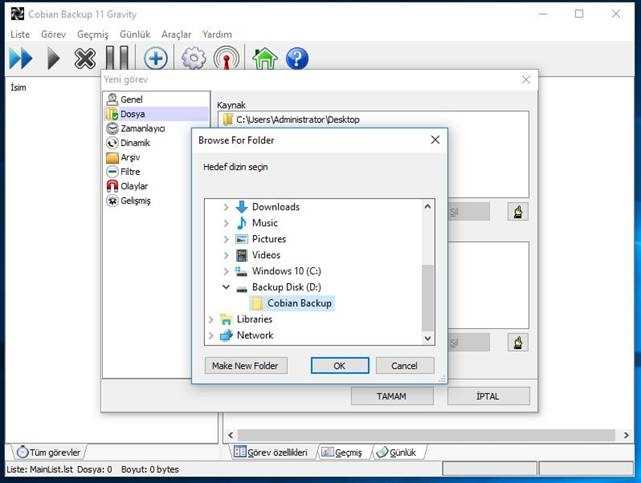Open the Günlük menu

[135, 34]
